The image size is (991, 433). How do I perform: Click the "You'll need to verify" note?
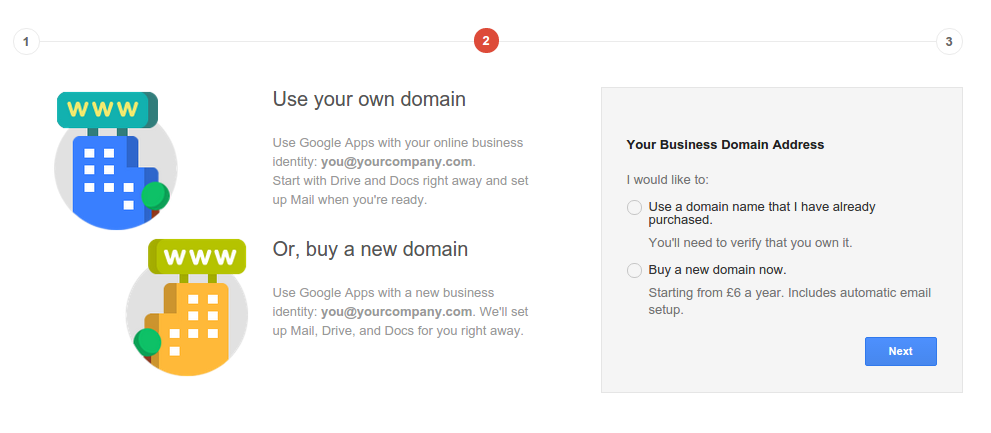click(x=751, y=242)
